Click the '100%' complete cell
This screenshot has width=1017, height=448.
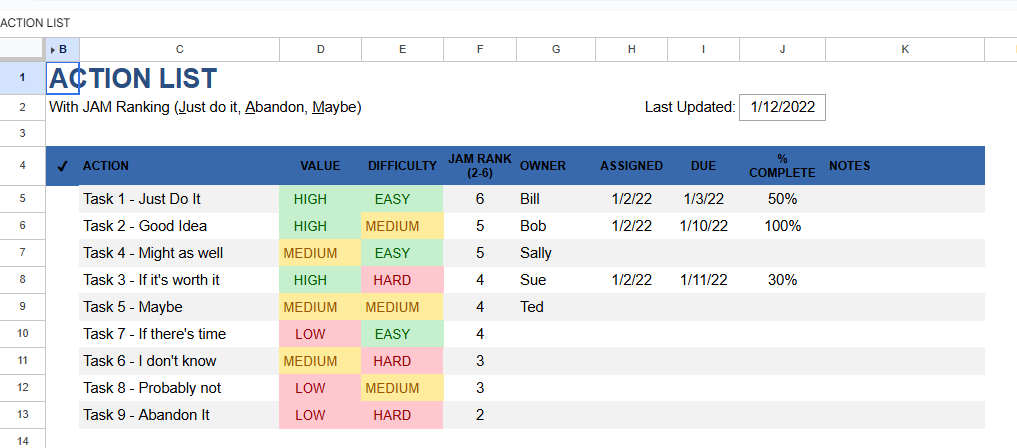[782, 226]
